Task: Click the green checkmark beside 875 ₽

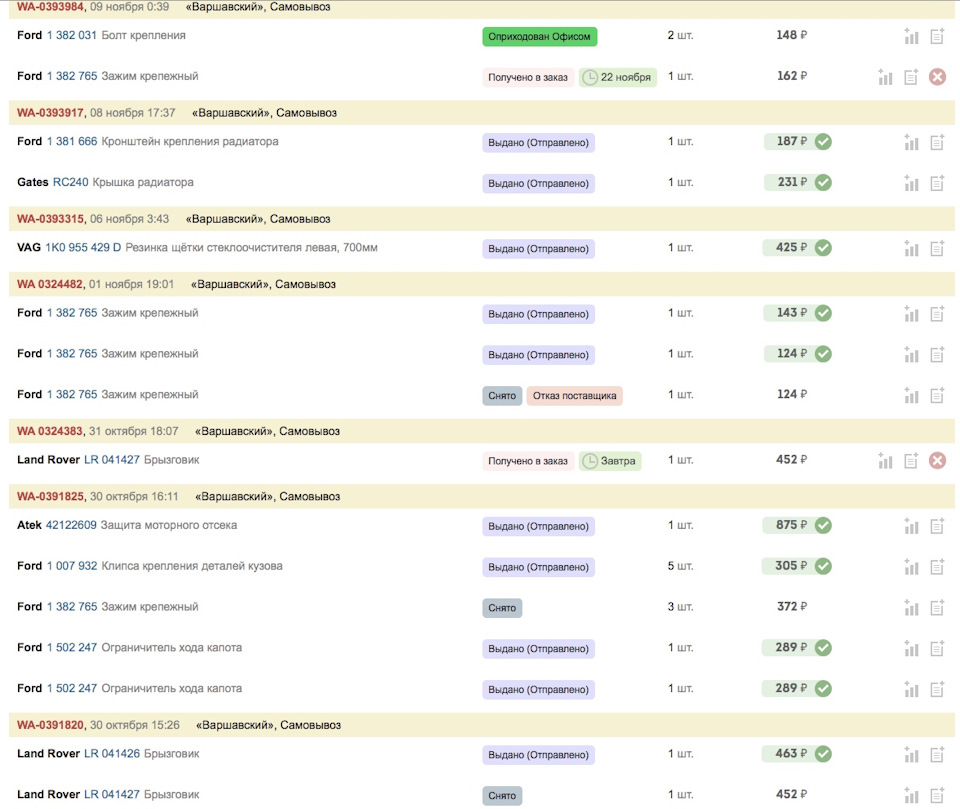Action: click(x=823, y=526)
